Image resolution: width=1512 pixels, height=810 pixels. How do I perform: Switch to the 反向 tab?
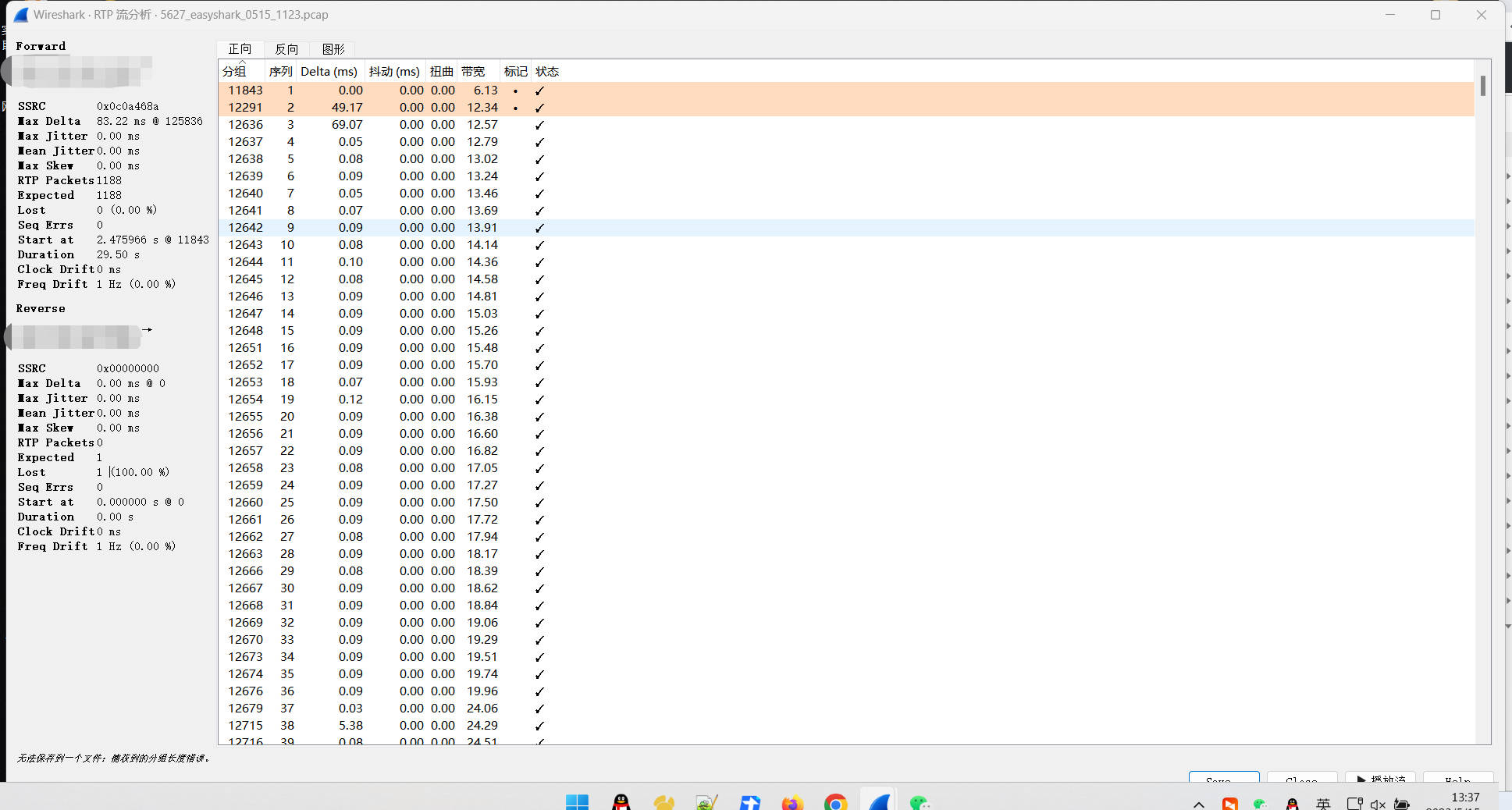click(286, 49)
